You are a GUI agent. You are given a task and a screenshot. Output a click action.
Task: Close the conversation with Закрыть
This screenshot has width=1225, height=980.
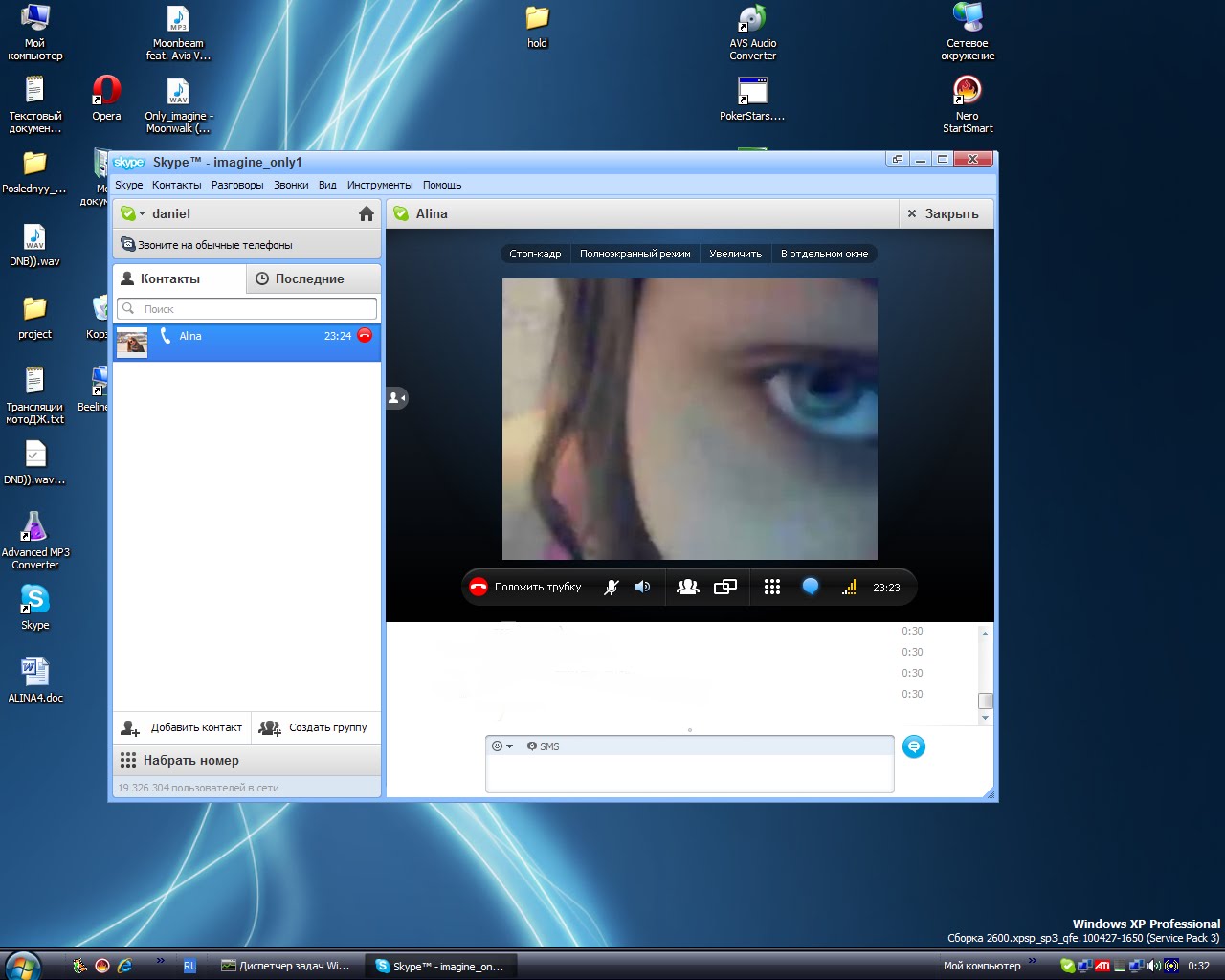(944, 213)
